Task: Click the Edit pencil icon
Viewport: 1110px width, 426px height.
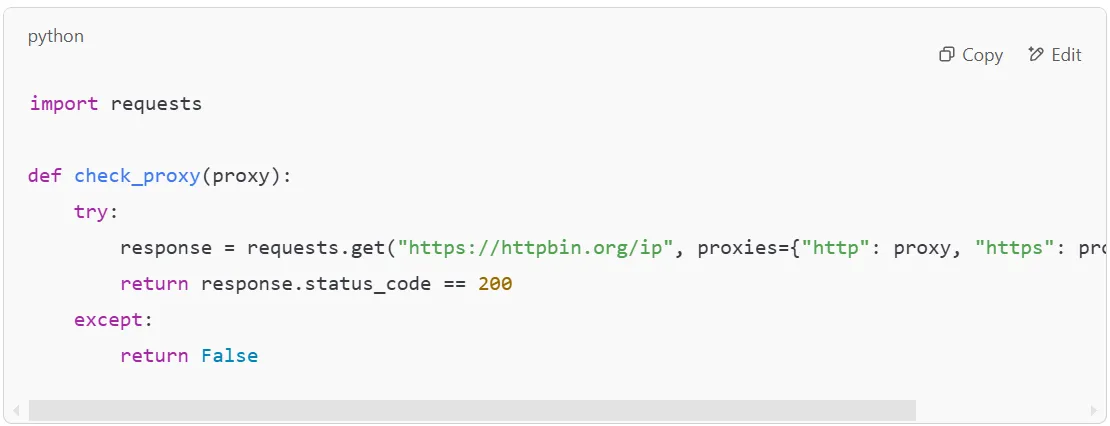Action: click(x=1036, y=55)
